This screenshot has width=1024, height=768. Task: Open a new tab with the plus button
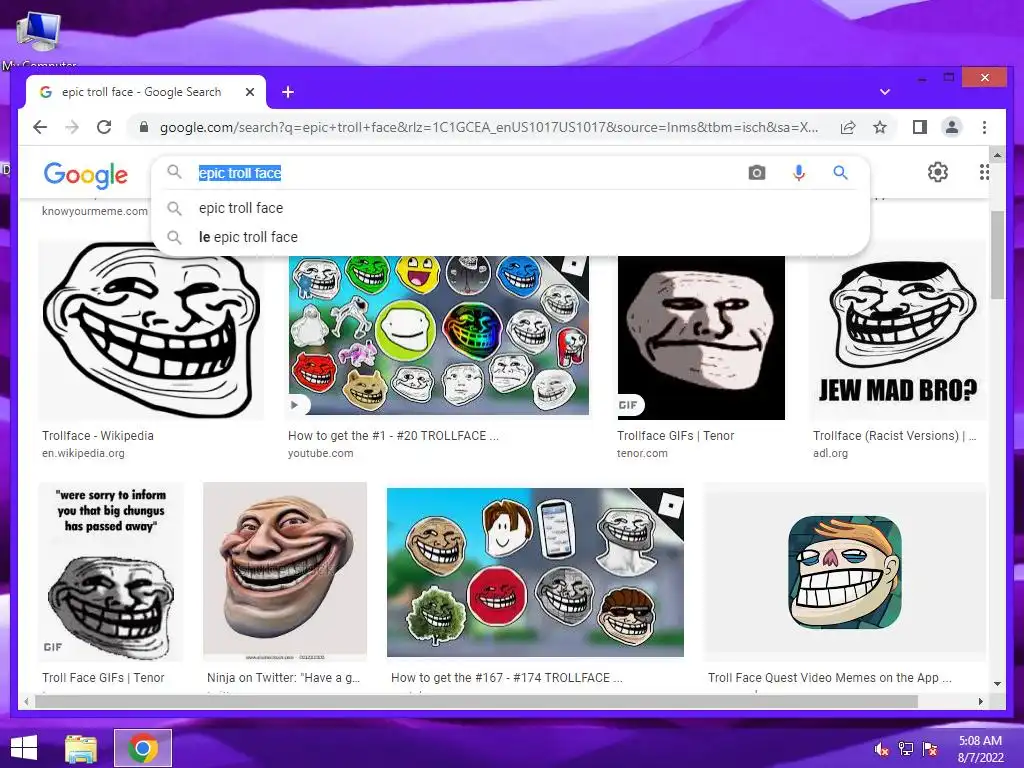pyautogui.click(x=288, y=92)
